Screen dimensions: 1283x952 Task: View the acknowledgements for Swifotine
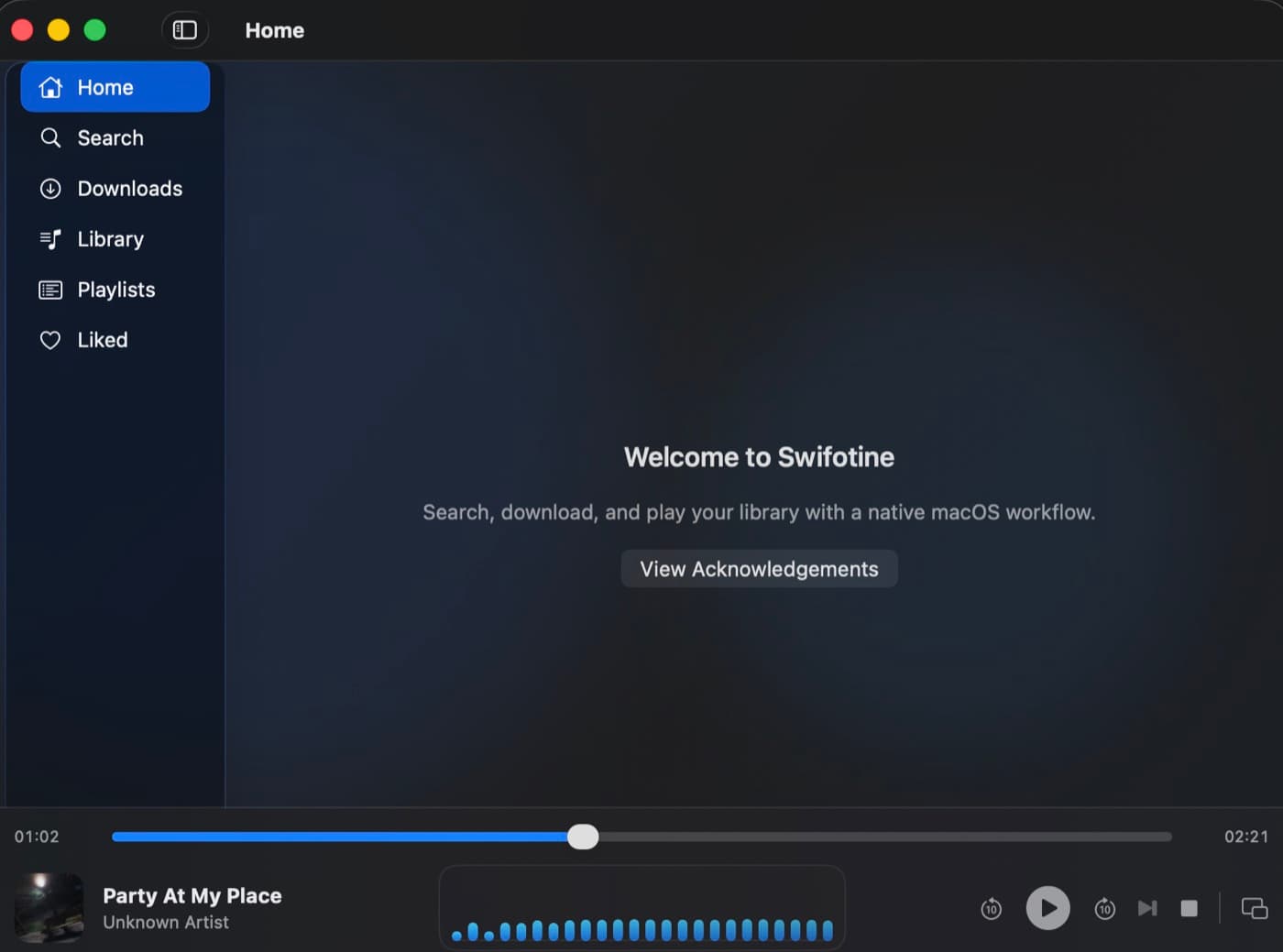coord(759,568)
